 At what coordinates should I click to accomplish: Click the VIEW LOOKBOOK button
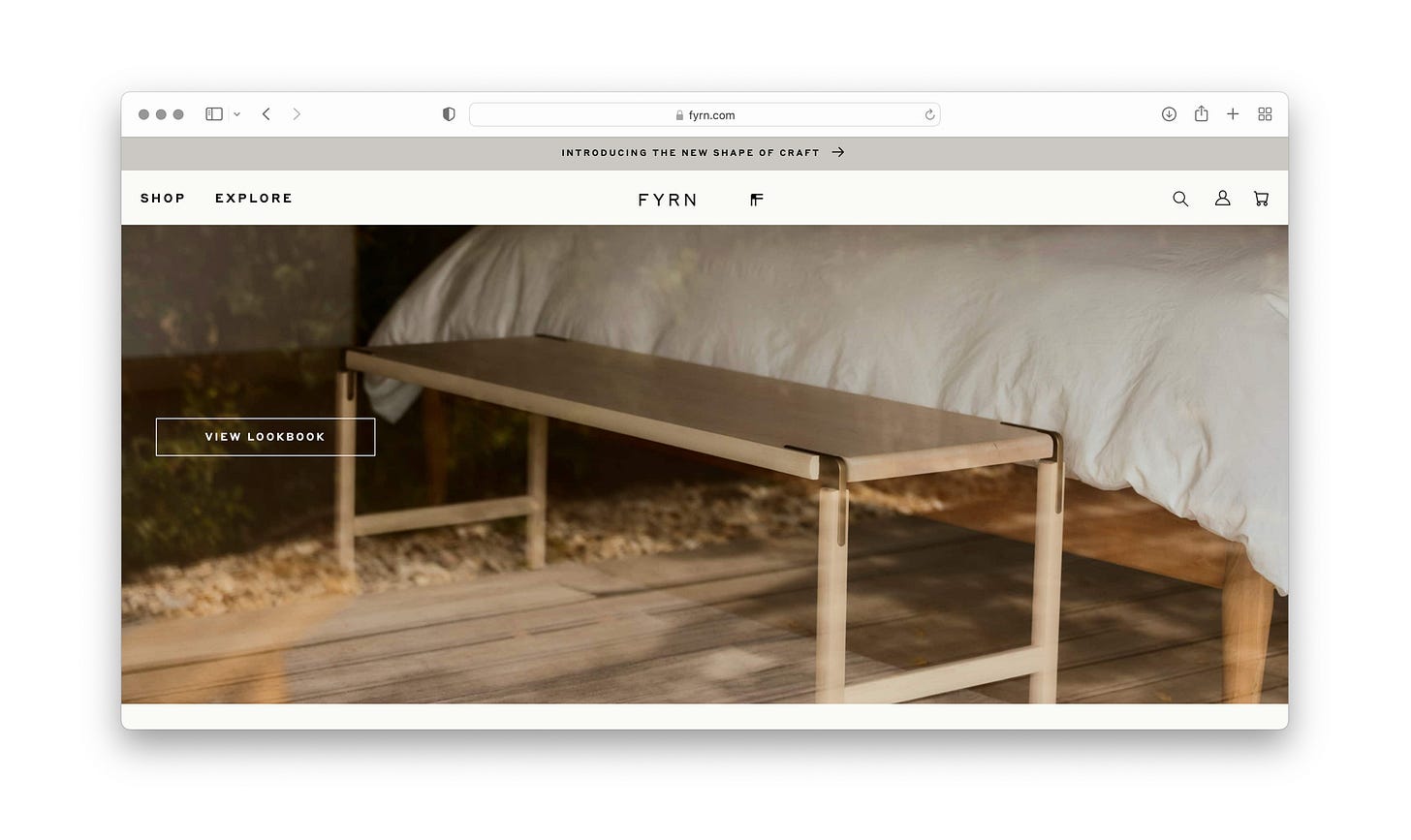point(266,437)
